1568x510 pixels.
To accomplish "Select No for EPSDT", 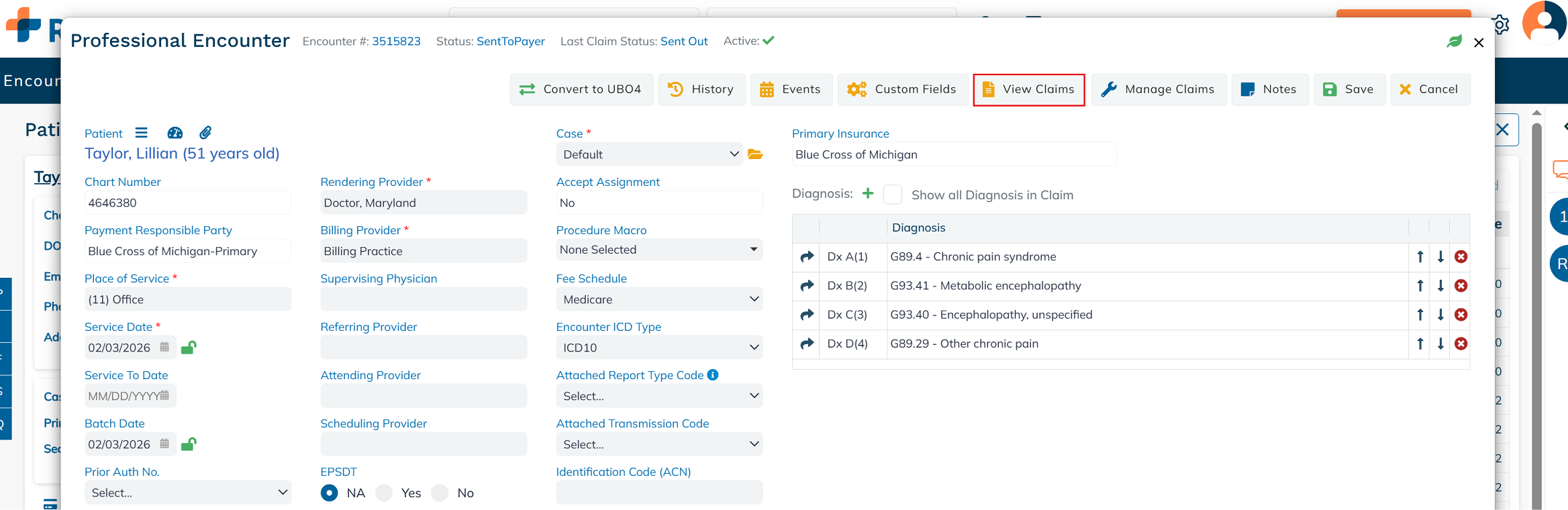I will tap(440, 493).
